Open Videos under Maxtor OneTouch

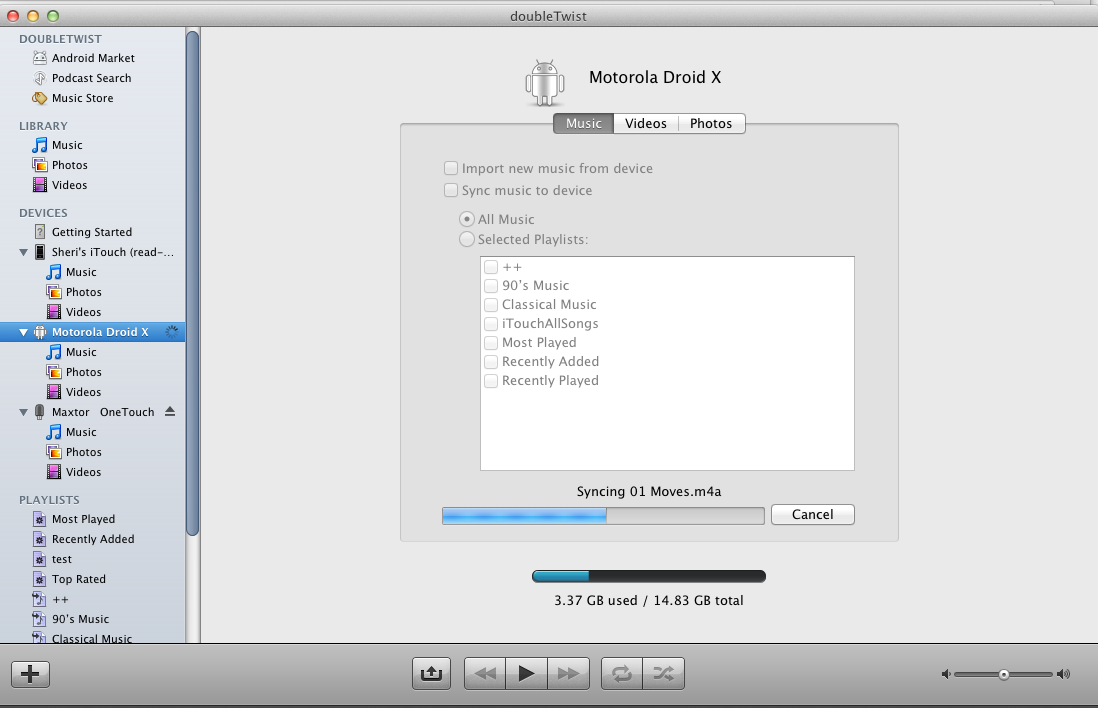[74, 472]
